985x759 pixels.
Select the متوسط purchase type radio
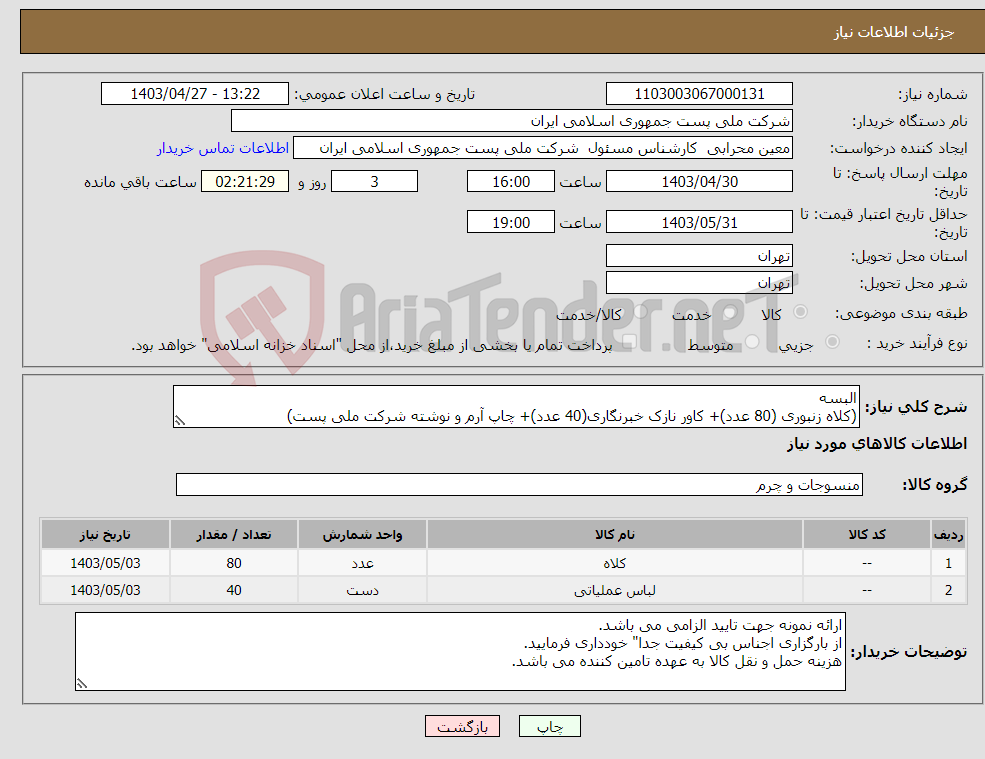point(752,342)
